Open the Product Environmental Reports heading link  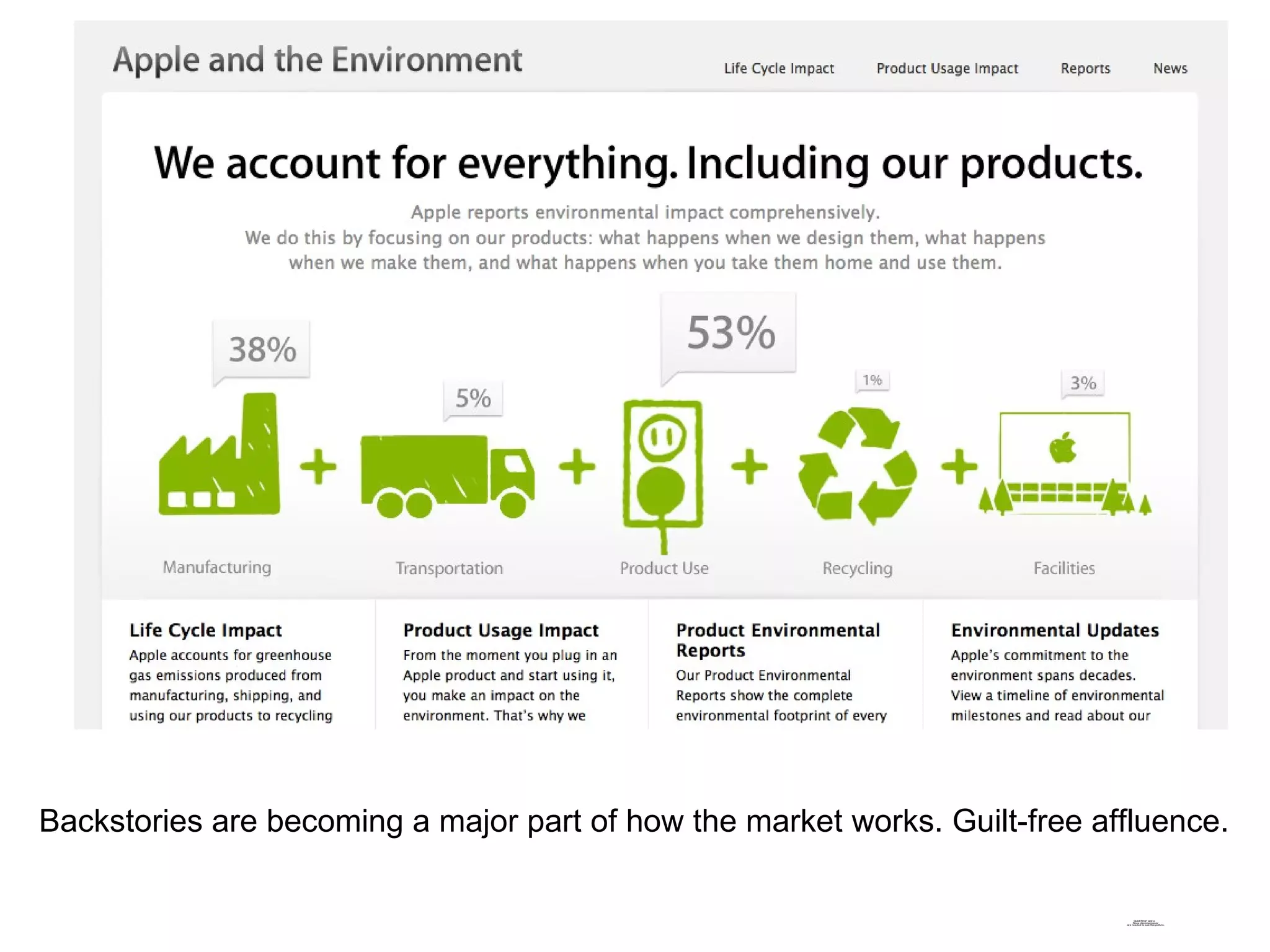click(777, 640)
